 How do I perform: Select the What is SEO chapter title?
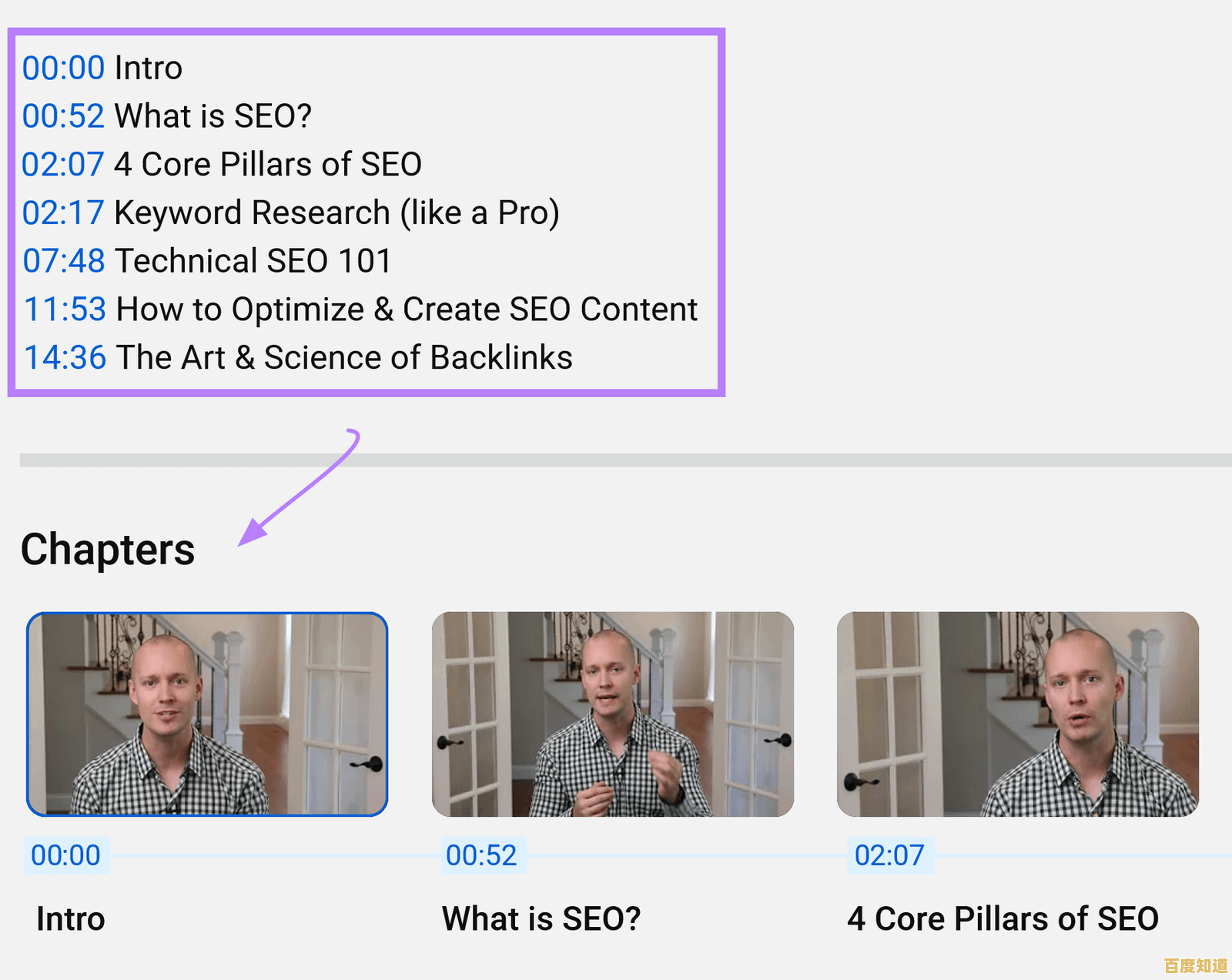tap(541, 918)
